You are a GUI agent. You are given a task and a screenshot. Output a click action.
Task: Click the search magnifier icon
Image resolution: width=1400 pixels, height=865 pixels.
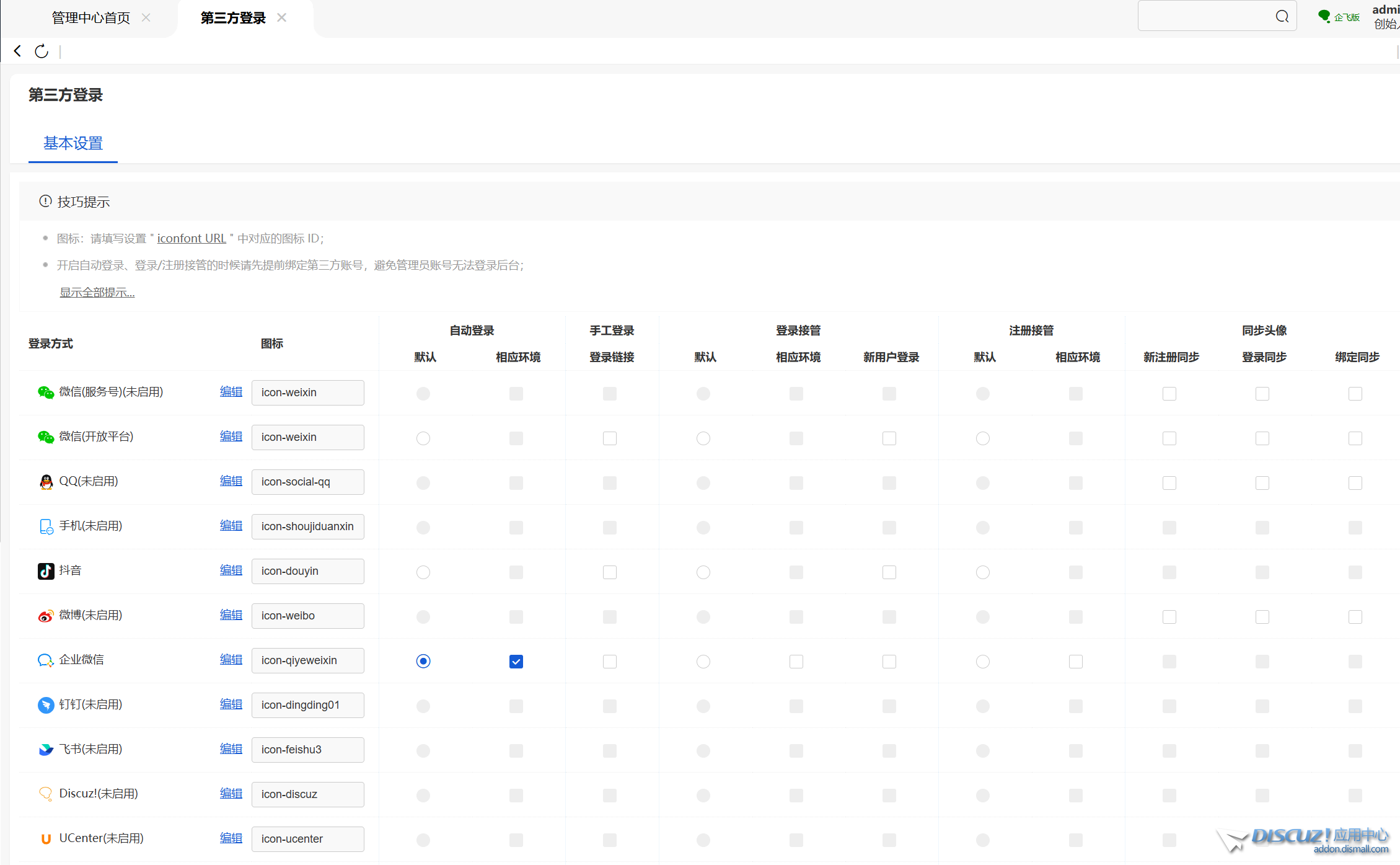click(1282, 17)
